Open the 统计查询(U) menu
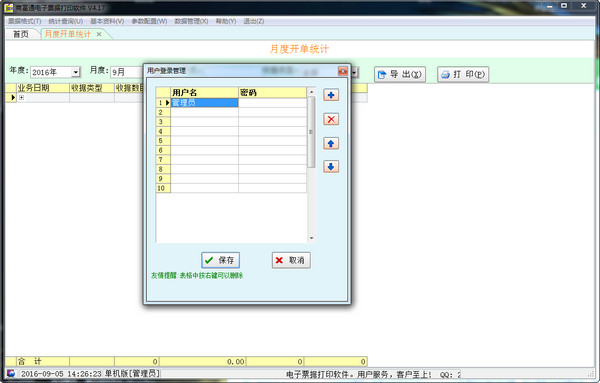This screenshot has width=600, height=383. tap(66, 21)
